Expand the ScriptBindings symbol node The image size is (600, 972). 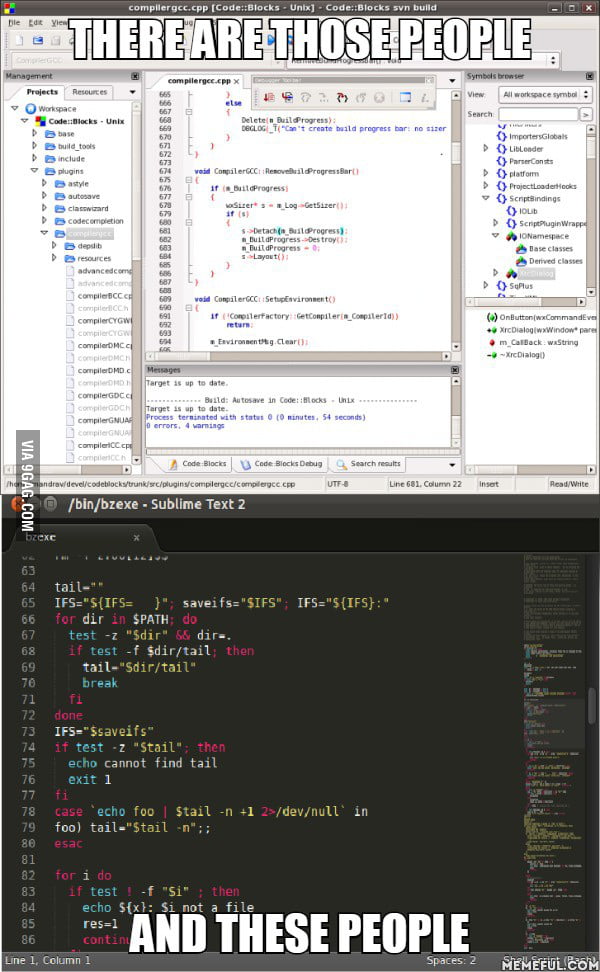coord(487,198)
